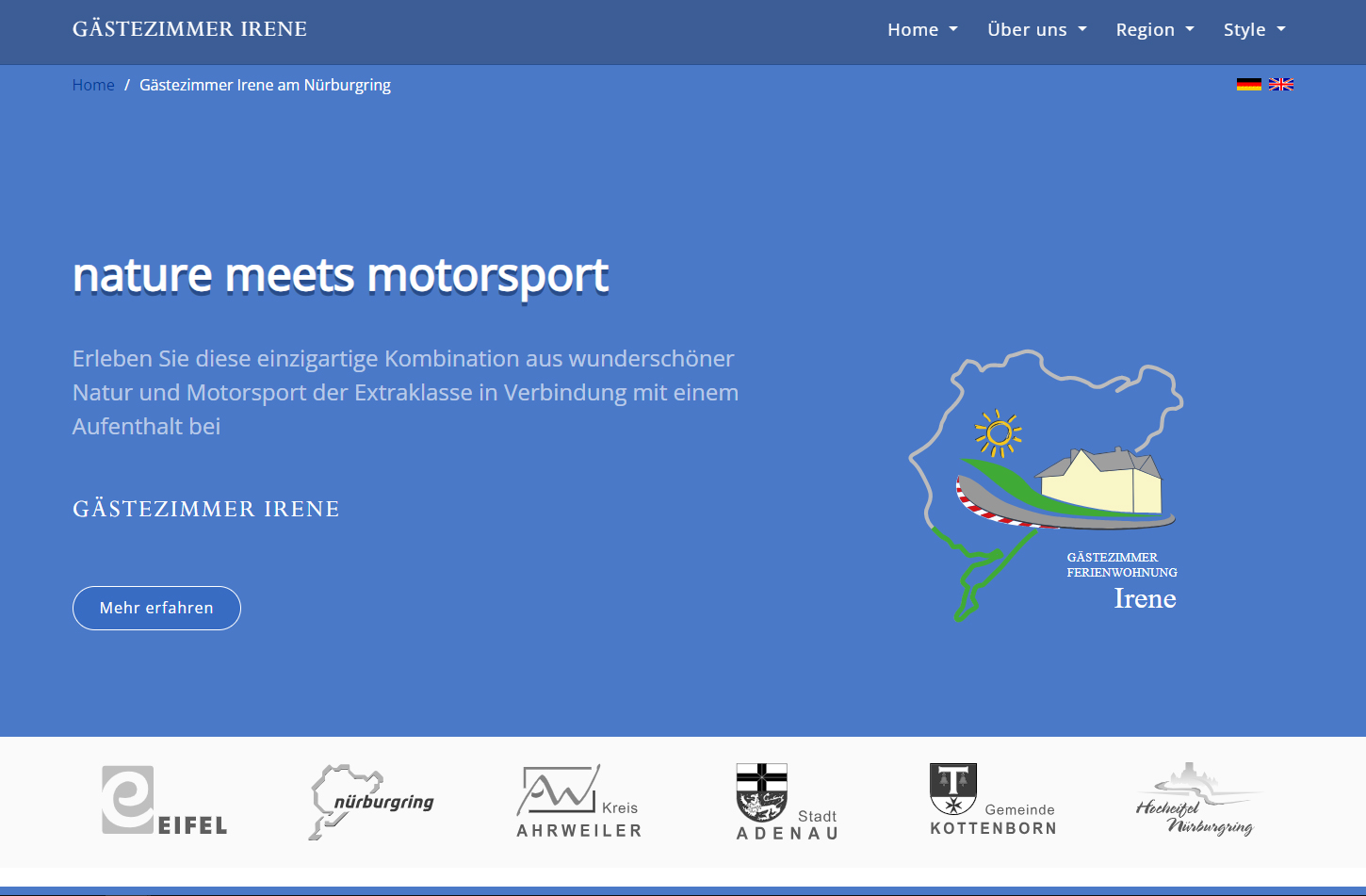Expand the Über uns dropdown menu
This screenshot has width=1366, height=896.
pos(1036,30)
